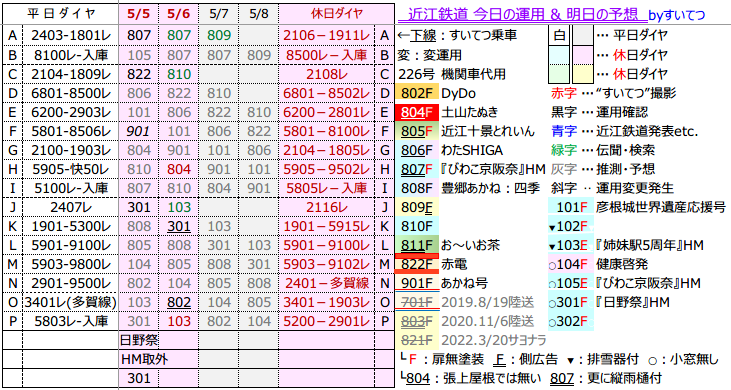
Task: Click the 2104-1809レ weekday cell
Action: click(70, 74)
